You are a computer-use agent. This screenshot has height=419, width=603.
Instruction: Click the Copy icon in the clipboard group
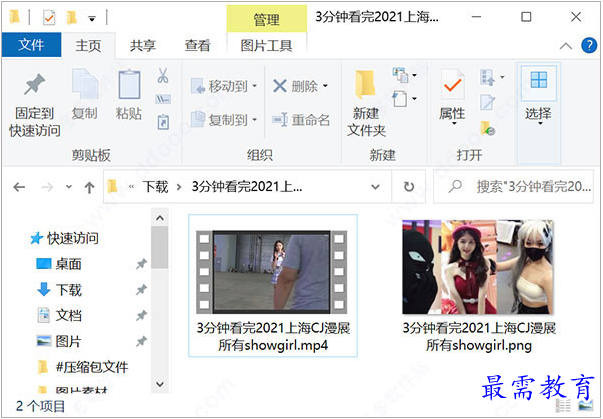pos(85,84)
